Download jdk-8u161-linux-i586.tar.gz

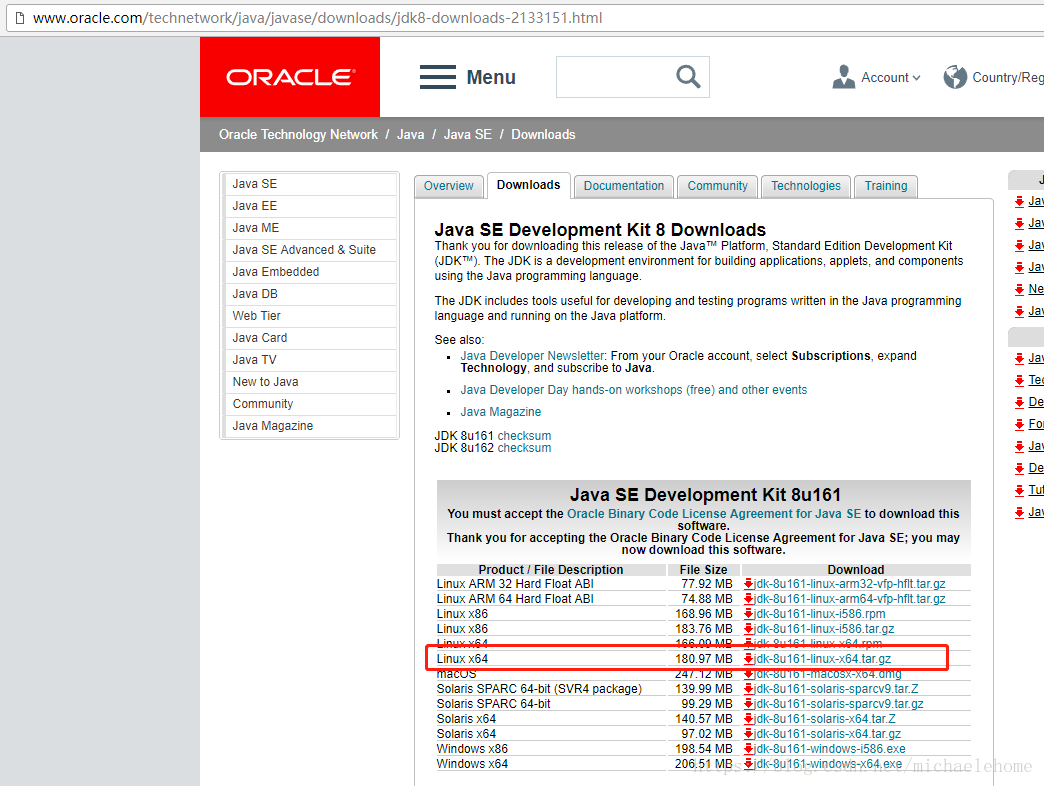pos(824,629)
